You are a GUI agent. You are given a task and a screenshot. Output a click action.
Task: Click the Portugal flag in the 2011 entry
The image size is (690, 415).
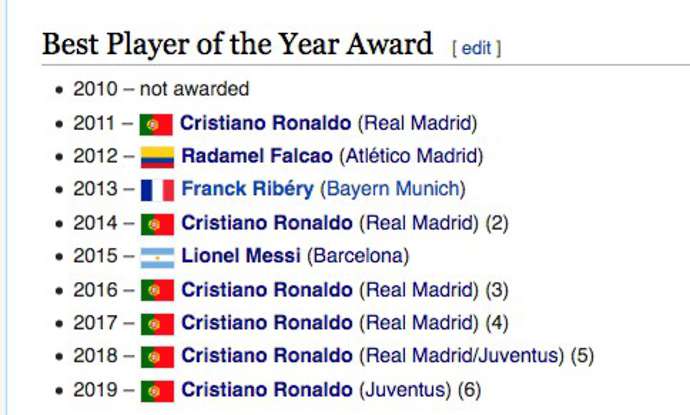tap(156, 124)
